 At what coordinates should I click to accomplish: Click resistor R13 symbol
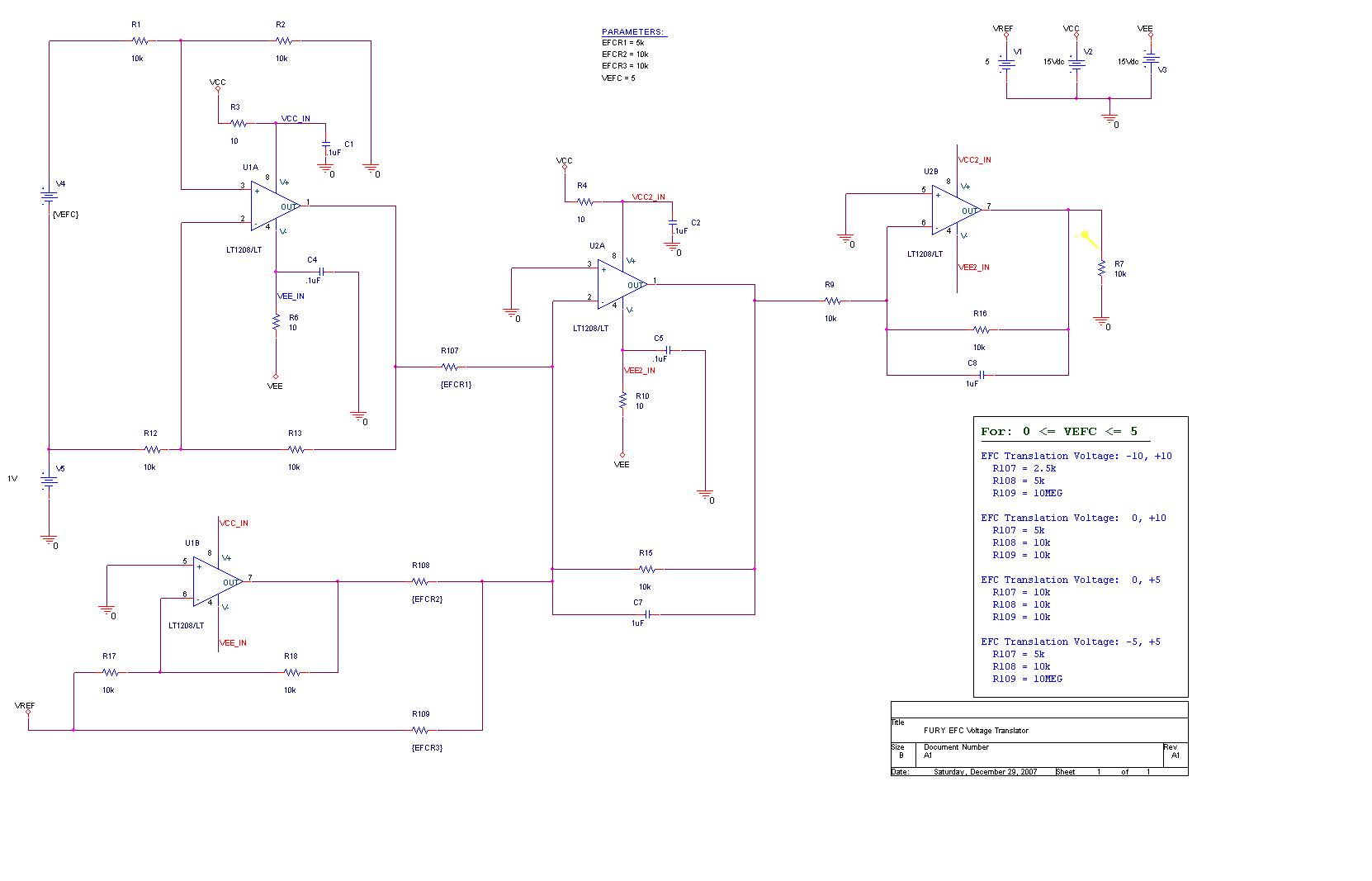(x=296, y=449)
